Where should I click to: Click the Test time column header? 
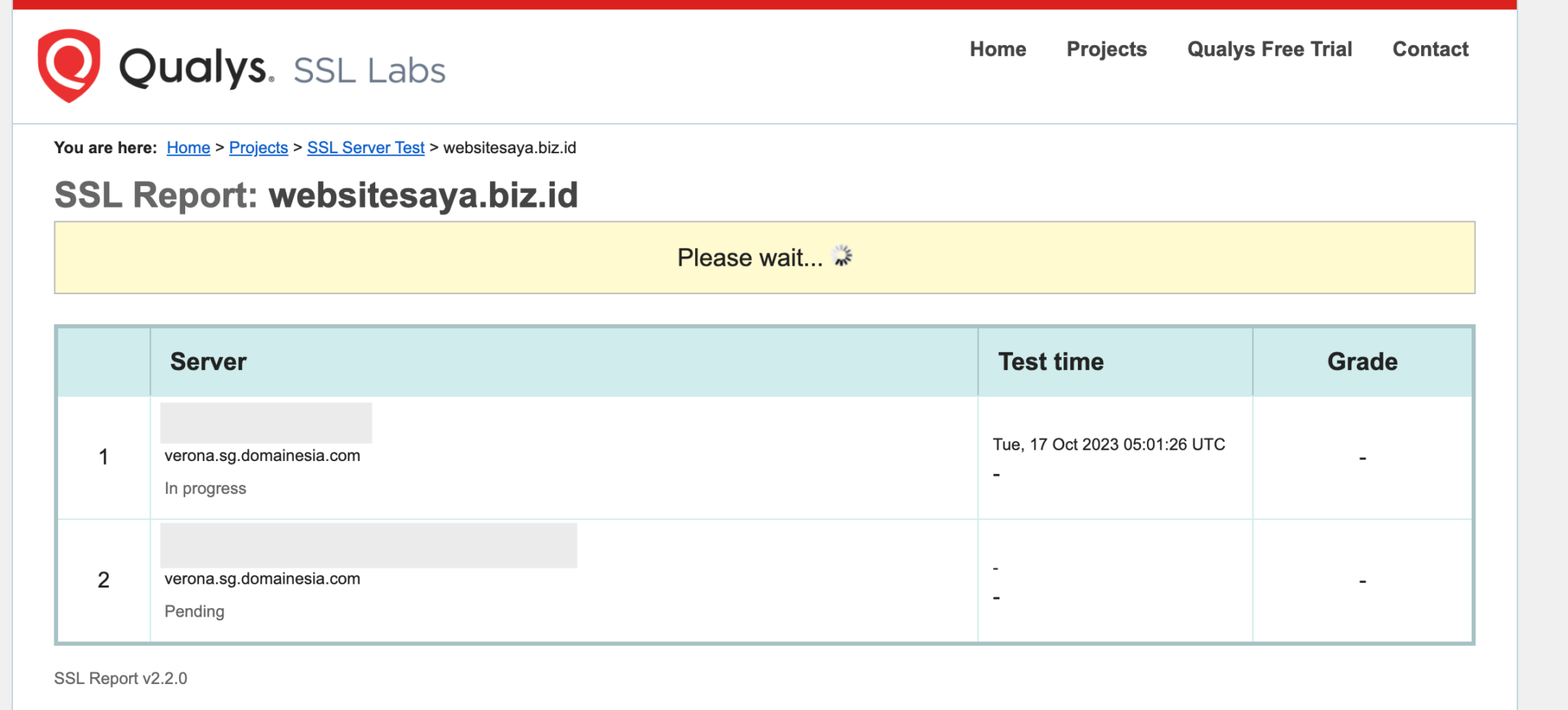(1050, 362)
